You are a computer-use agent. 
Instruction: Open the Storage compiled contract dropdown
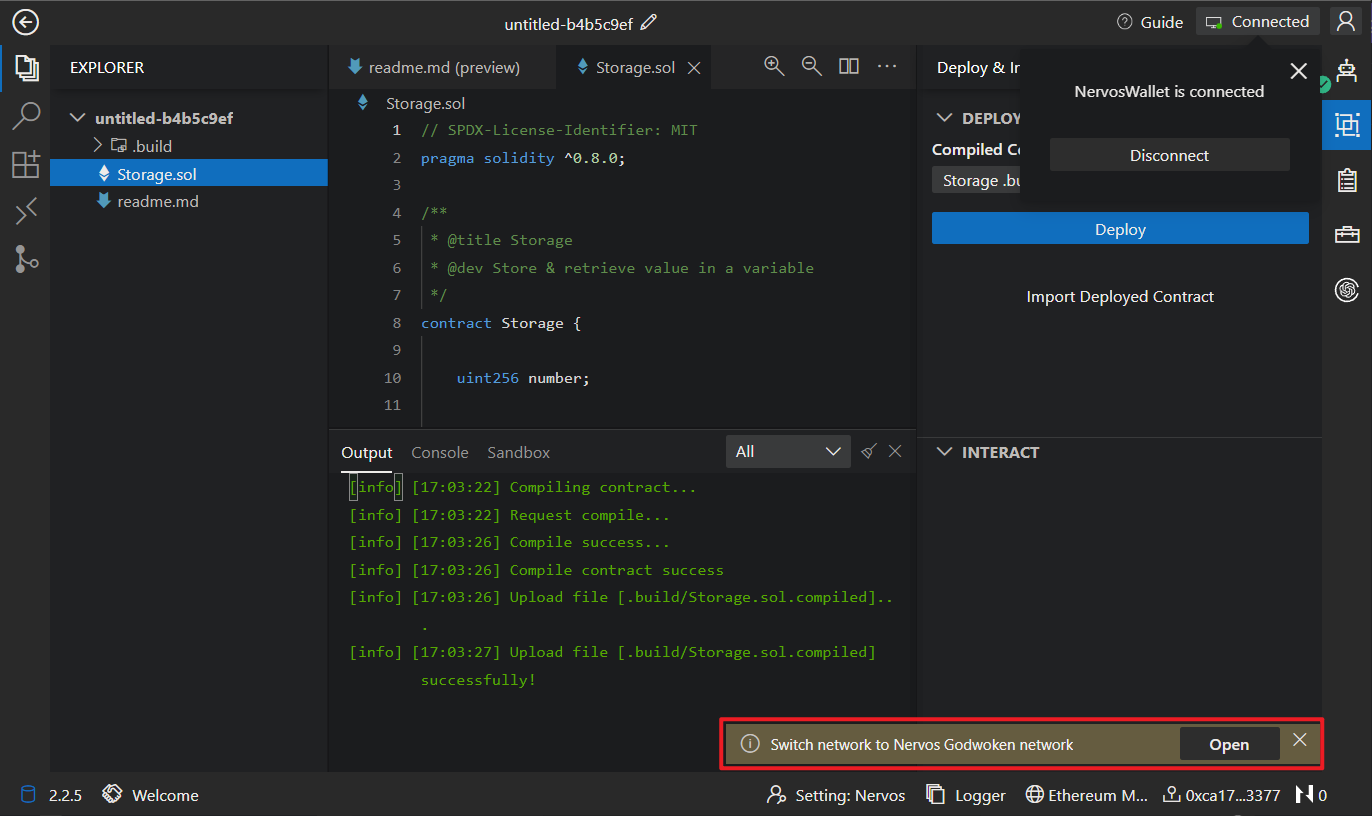tap(976, 180)
